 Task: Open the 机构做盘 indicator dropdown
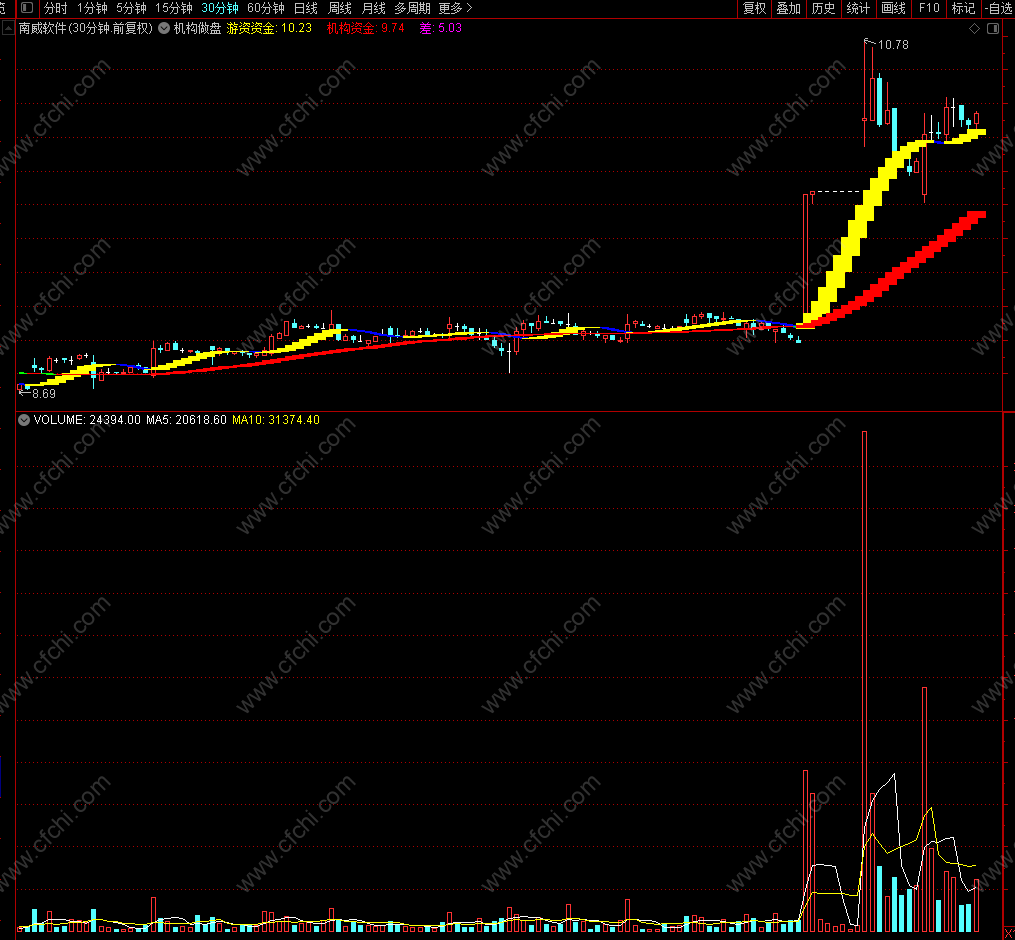click(x=164, y=28)
